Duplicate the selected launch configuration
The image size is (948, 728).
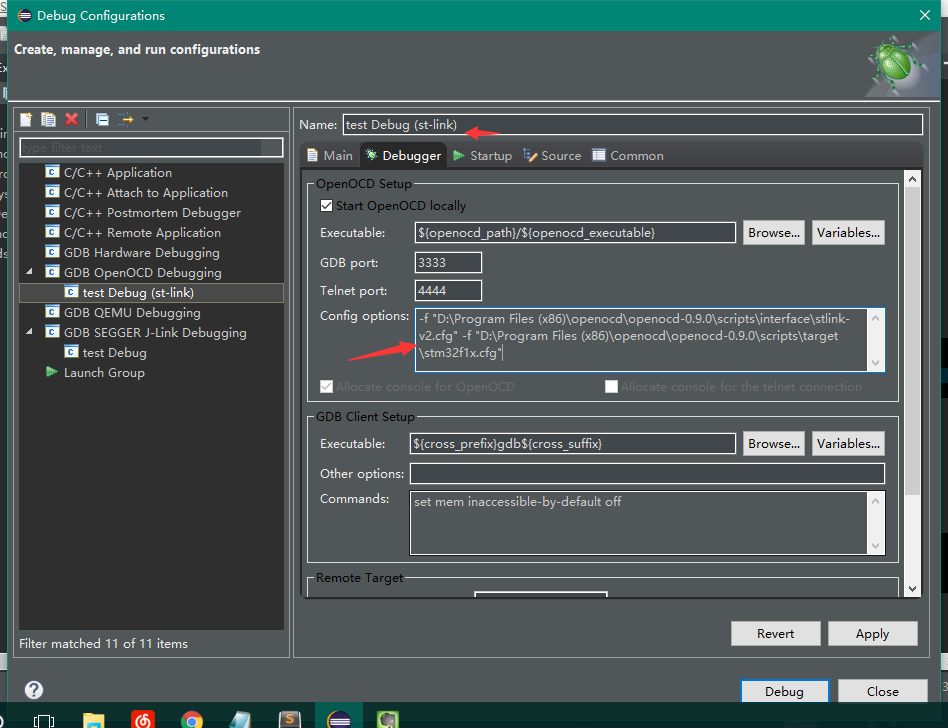48,119
